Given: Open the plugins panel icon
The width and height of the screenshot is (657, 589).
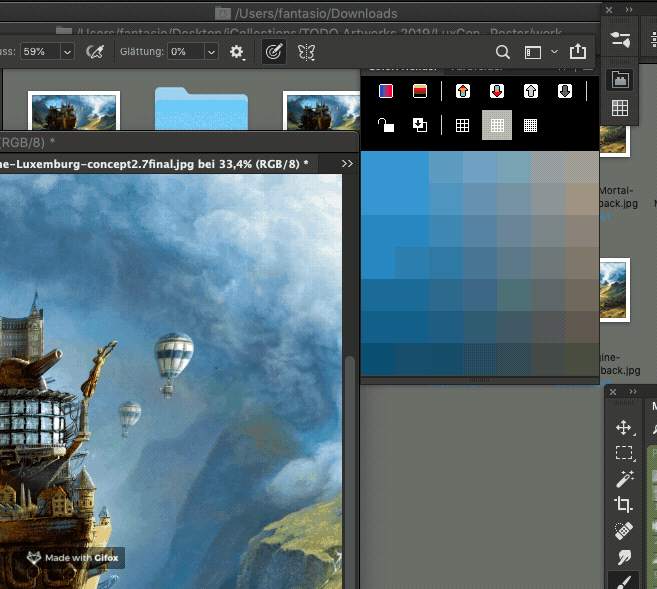Looking at the screenshot, I should (x=620, y=80).
